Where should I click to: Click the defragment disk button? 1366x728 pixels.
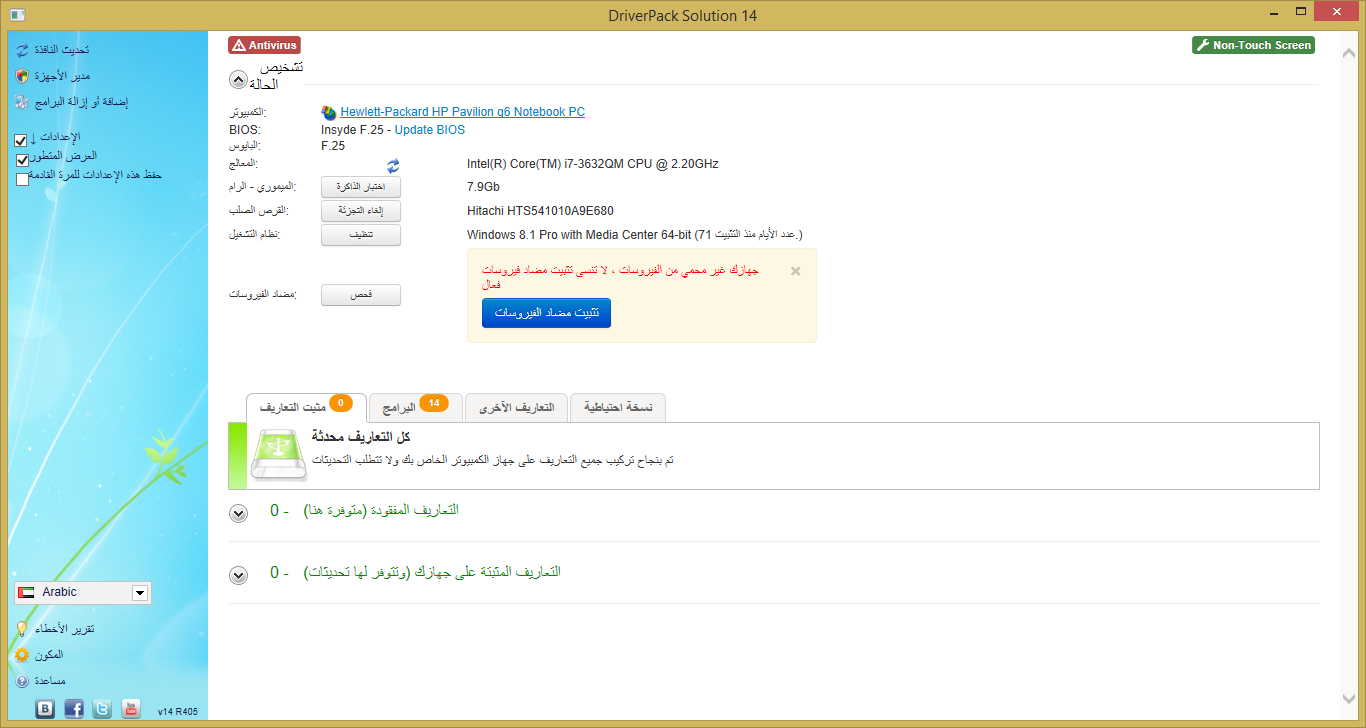point(361,211)
